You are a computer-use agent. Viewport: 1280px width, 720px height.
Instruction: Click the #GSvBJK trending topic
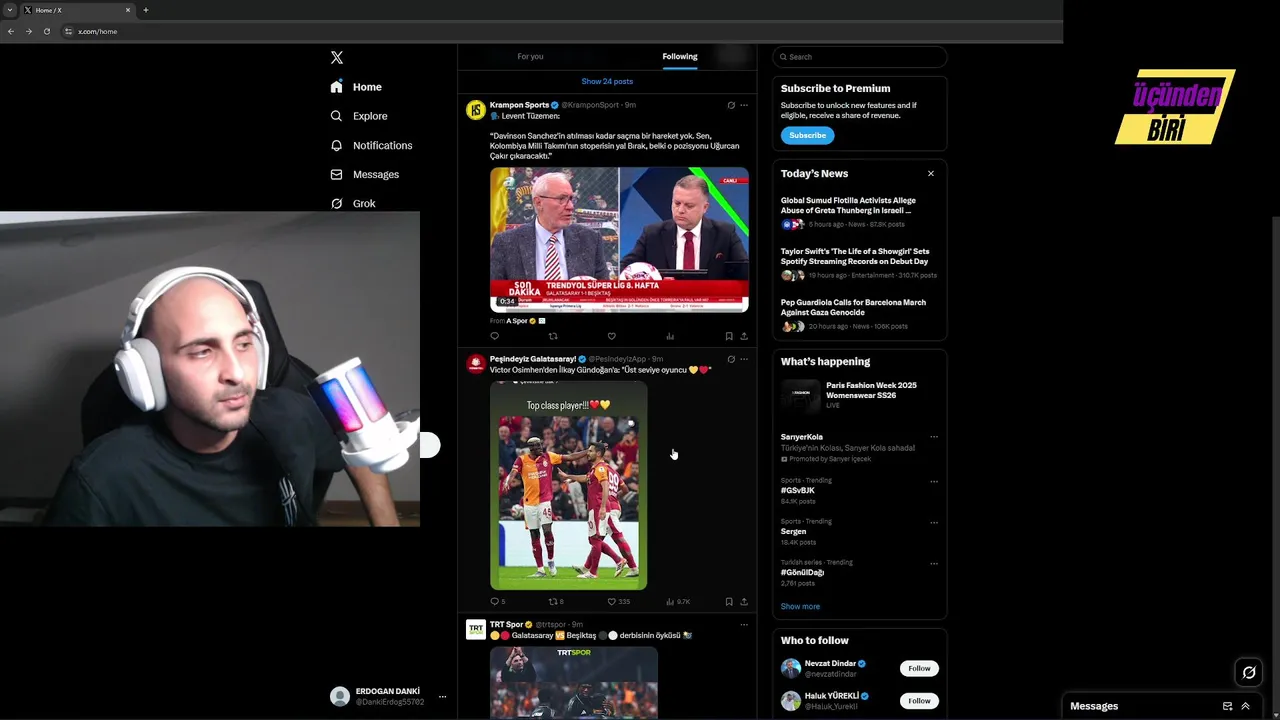point(798,491)
